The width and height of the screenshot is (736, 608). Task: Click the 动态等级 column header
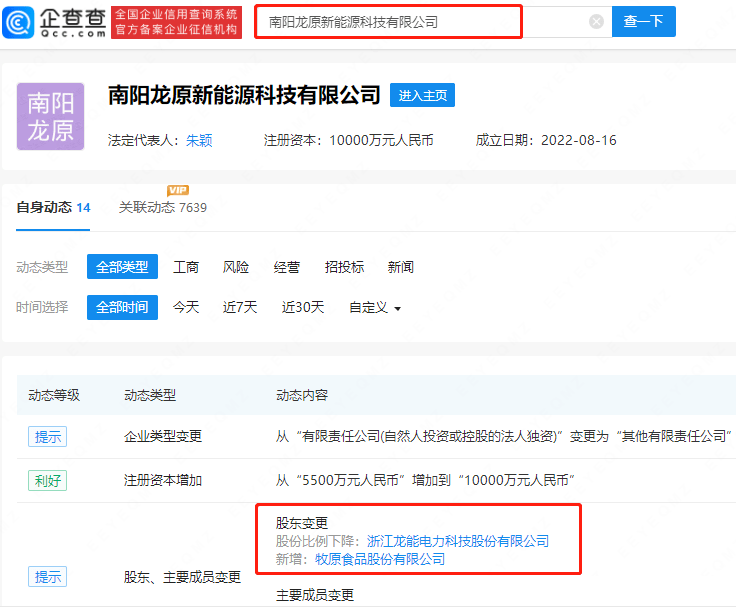pyautogui.click(x=54, y=395)
